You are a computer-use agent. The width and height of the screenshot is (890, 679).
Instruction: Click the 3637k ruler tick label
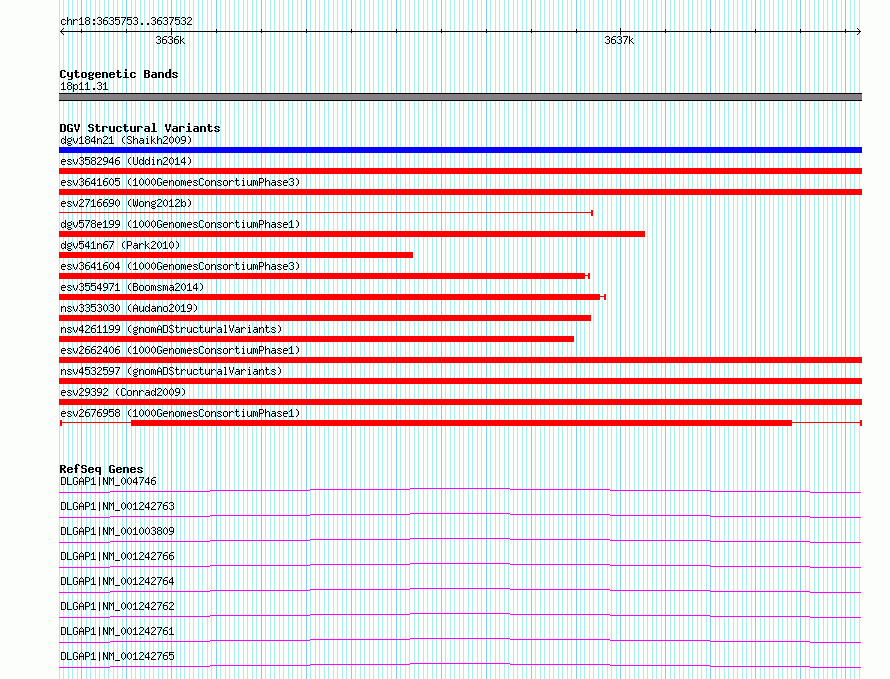619,40
